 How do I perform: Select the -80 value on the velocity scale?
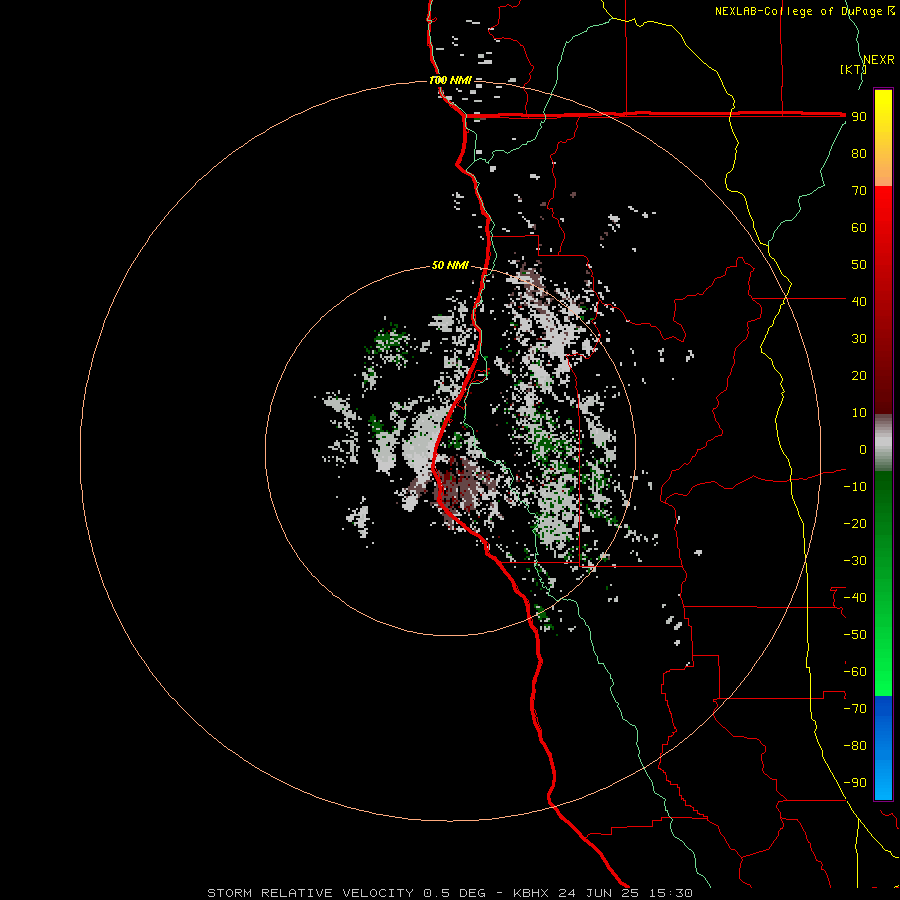[x=855, y=746]
